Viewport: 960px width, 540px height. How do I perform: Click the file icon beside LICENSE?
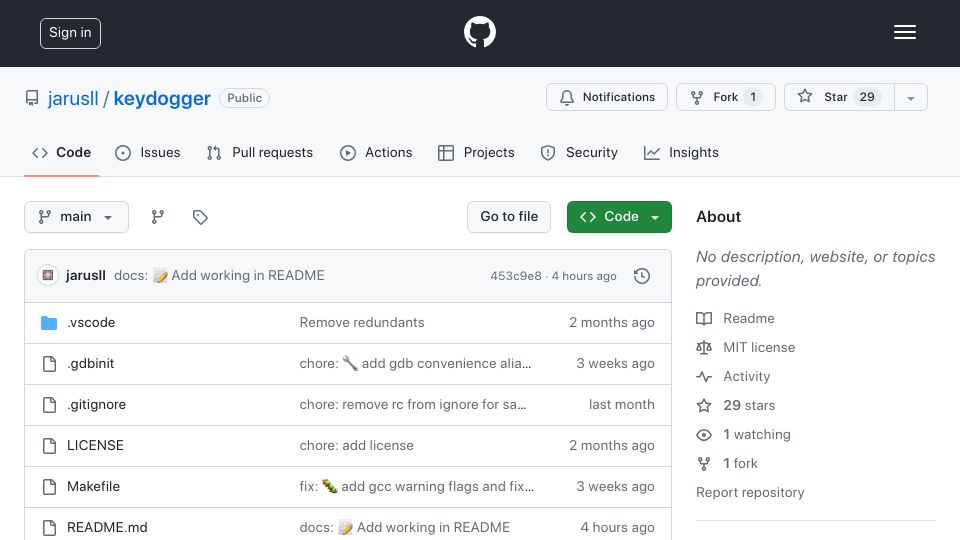click(50, 446)
